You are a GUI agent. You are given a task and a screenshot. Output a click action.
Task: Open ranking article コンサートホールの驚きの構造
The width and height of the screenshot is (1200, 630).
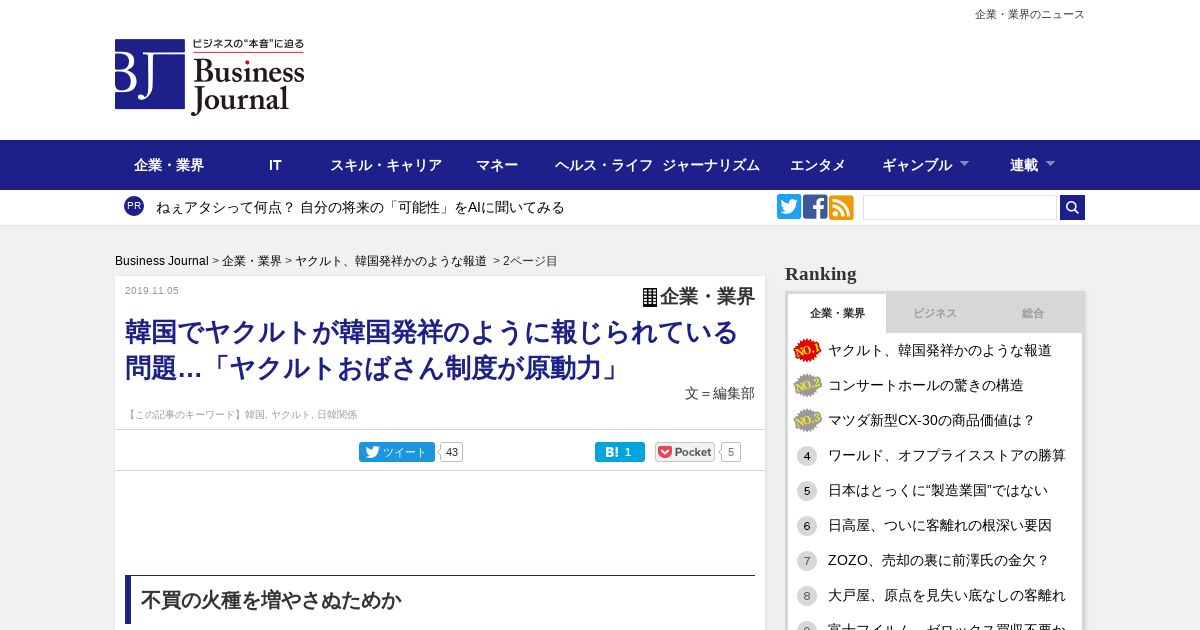(926, 385)
